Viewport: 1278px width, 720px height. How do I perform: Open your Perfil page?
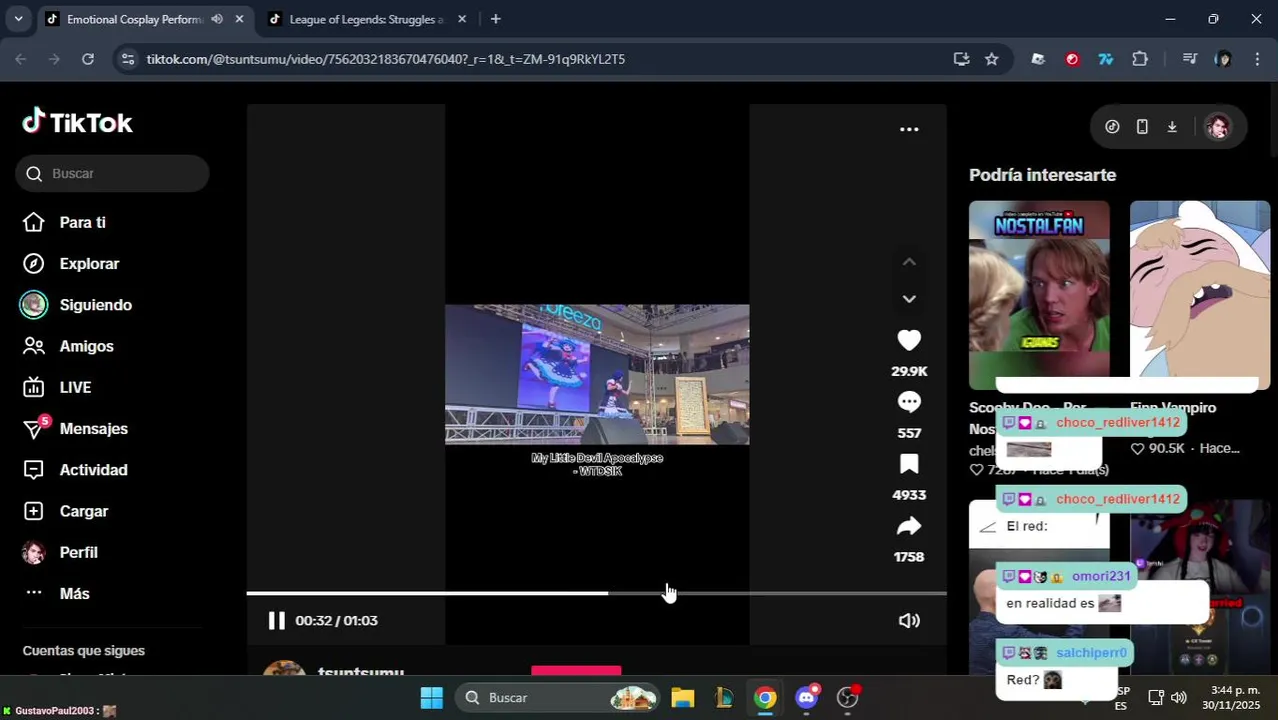click(79, 552)
